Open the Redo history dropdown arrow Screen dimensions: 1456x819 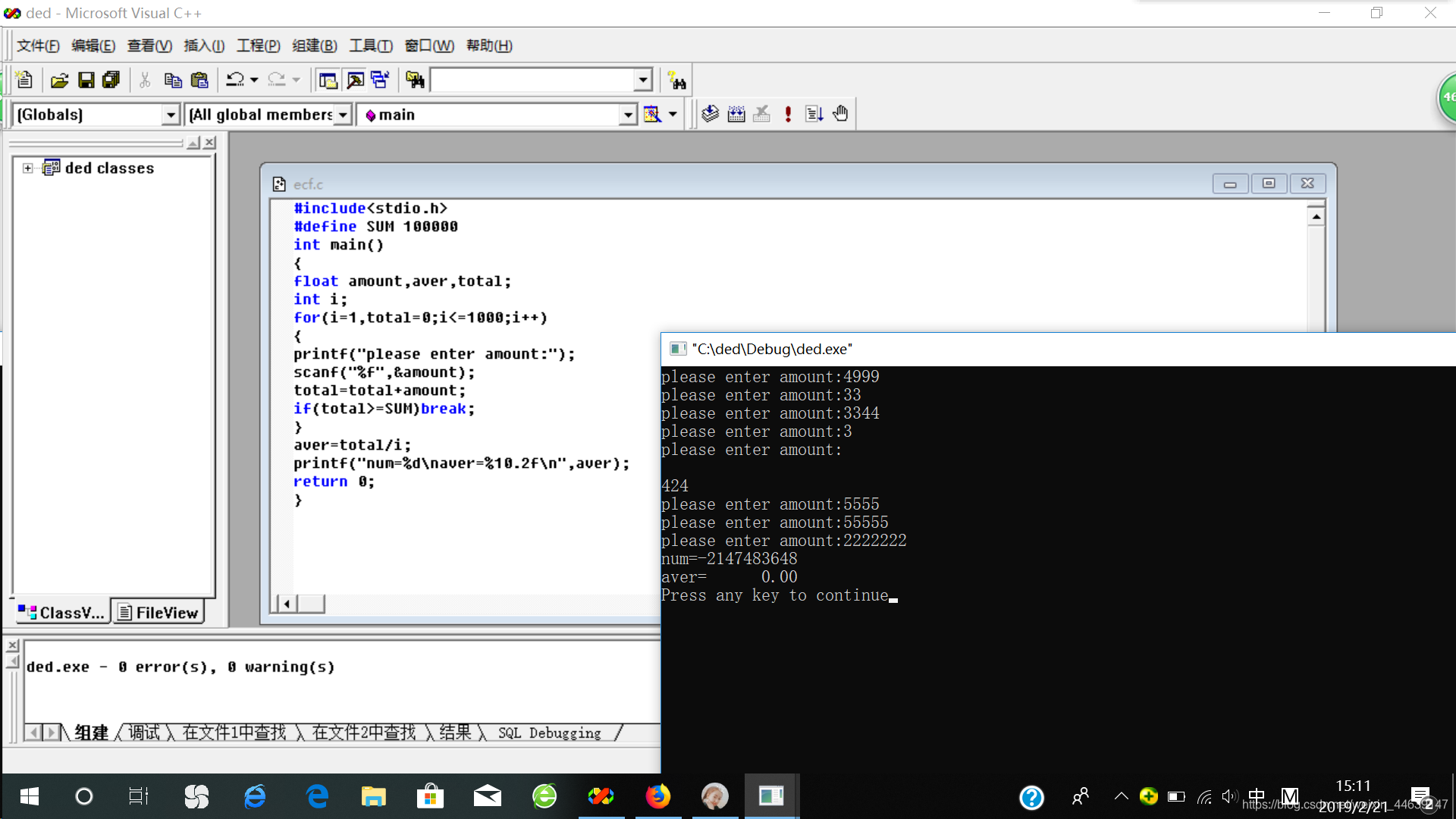coord(296,80)
